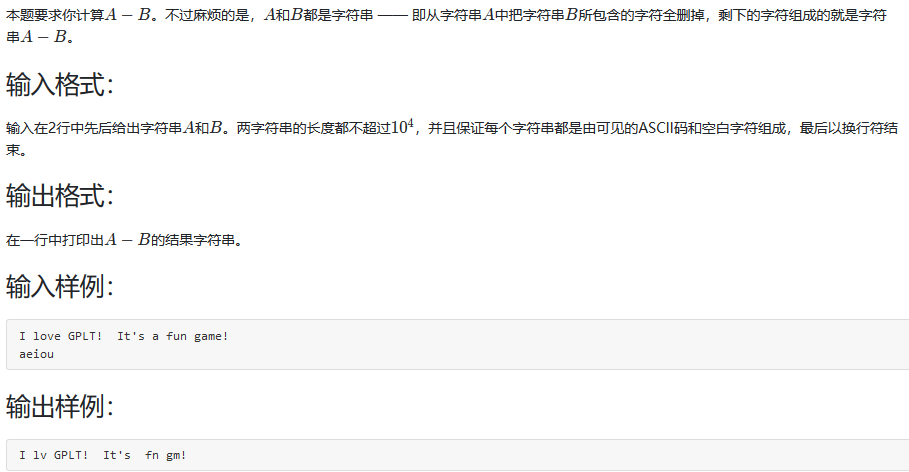
Task: Click the word 'fun' in input sample
Action: point(176,336)
